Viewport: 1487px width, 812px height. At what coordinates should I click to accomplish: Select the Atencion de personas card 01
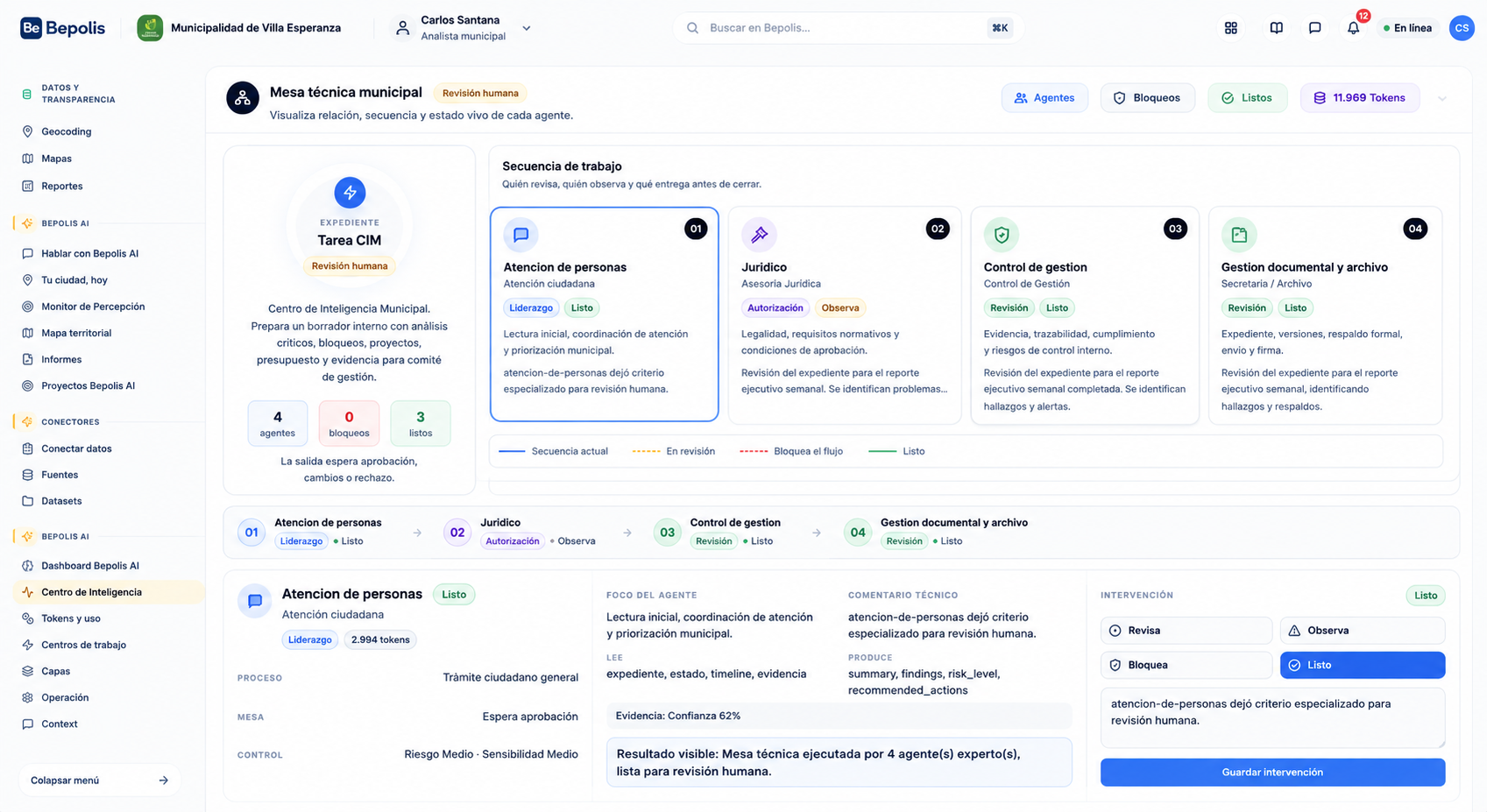pos(605,314)
